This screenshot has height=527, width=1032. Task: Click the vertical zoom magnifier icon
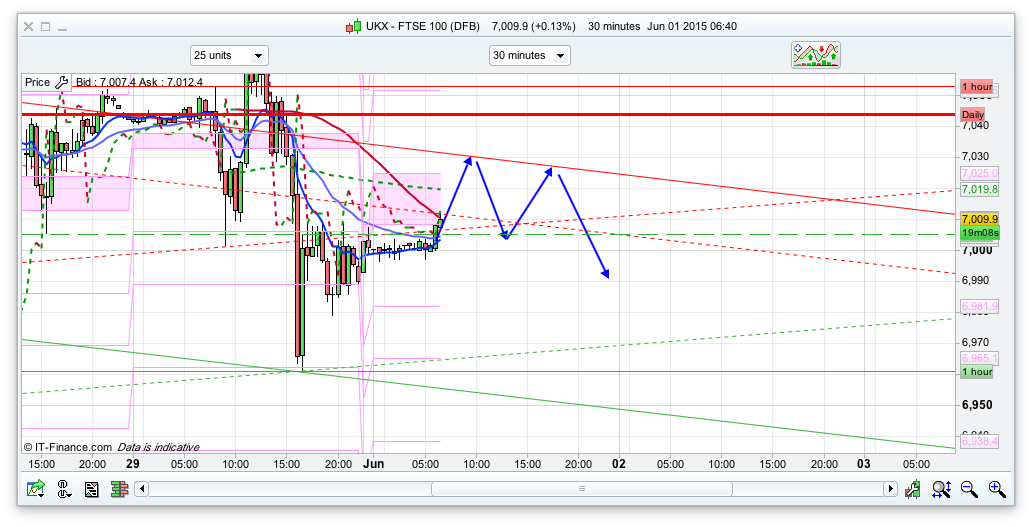click(941, 489)
